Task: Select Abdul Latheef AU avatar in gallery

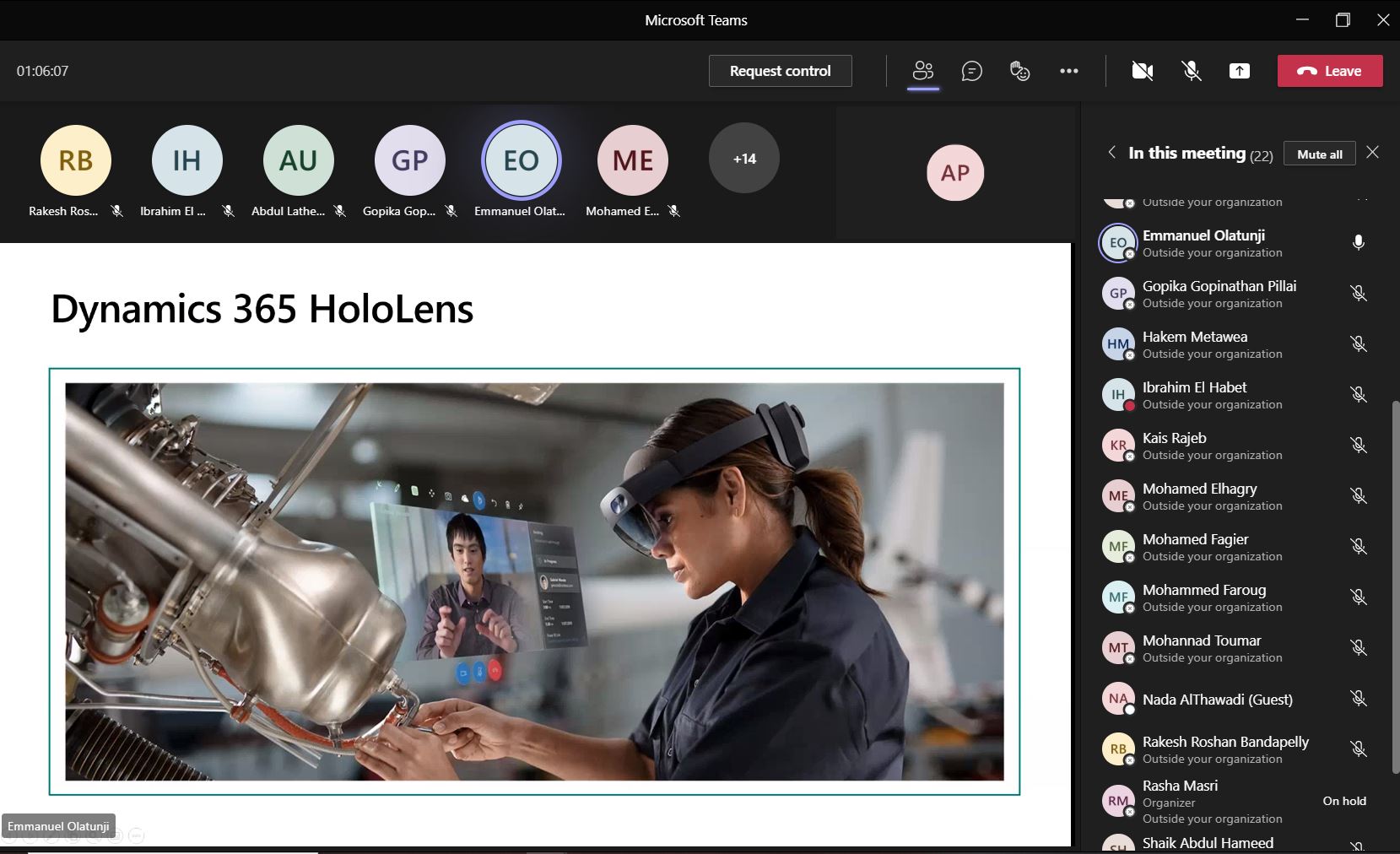Action: [299, 160]
